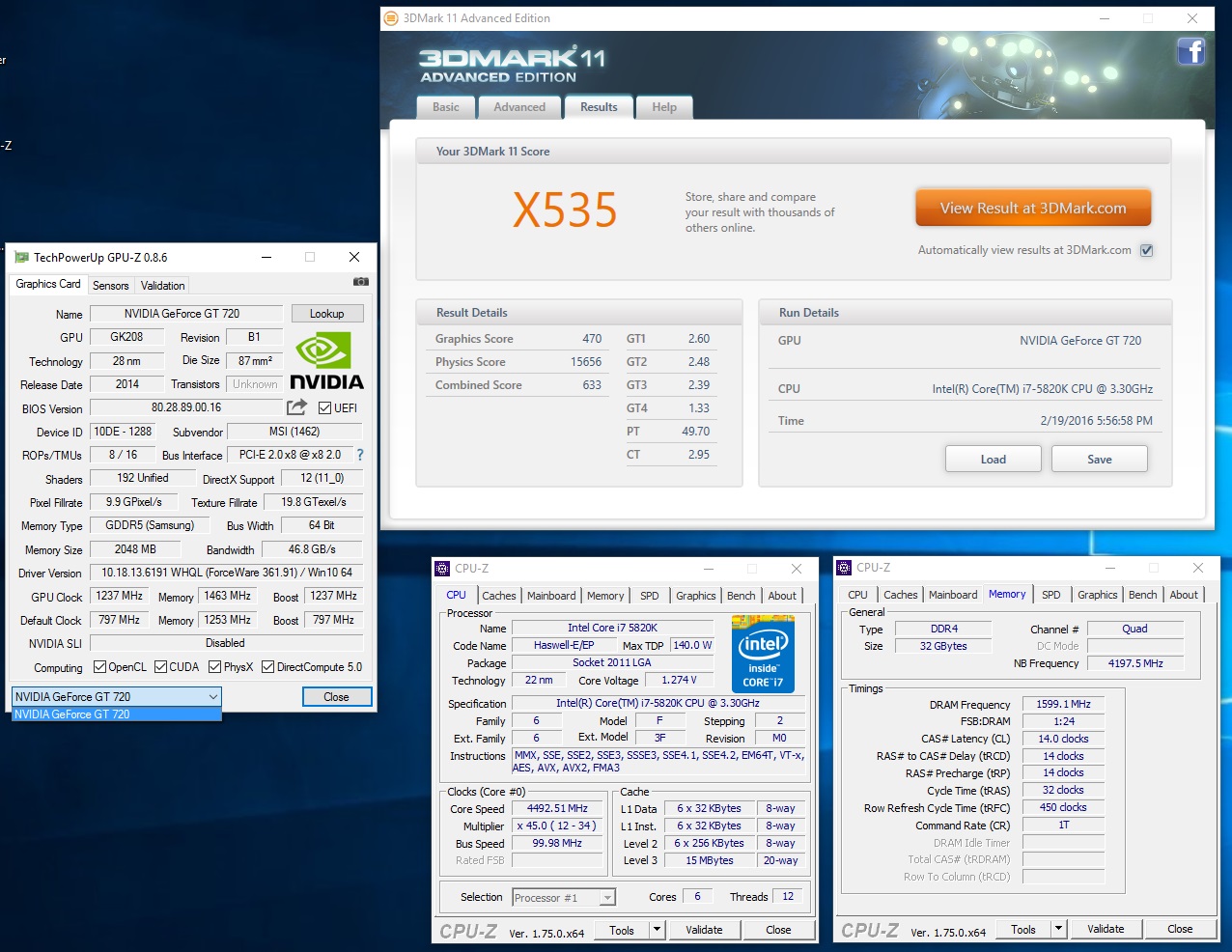Viewport: 1232px width, 952px height.
Task: Click the NVIDIA logo in GPU-Z
Action: tap(326, 361)
